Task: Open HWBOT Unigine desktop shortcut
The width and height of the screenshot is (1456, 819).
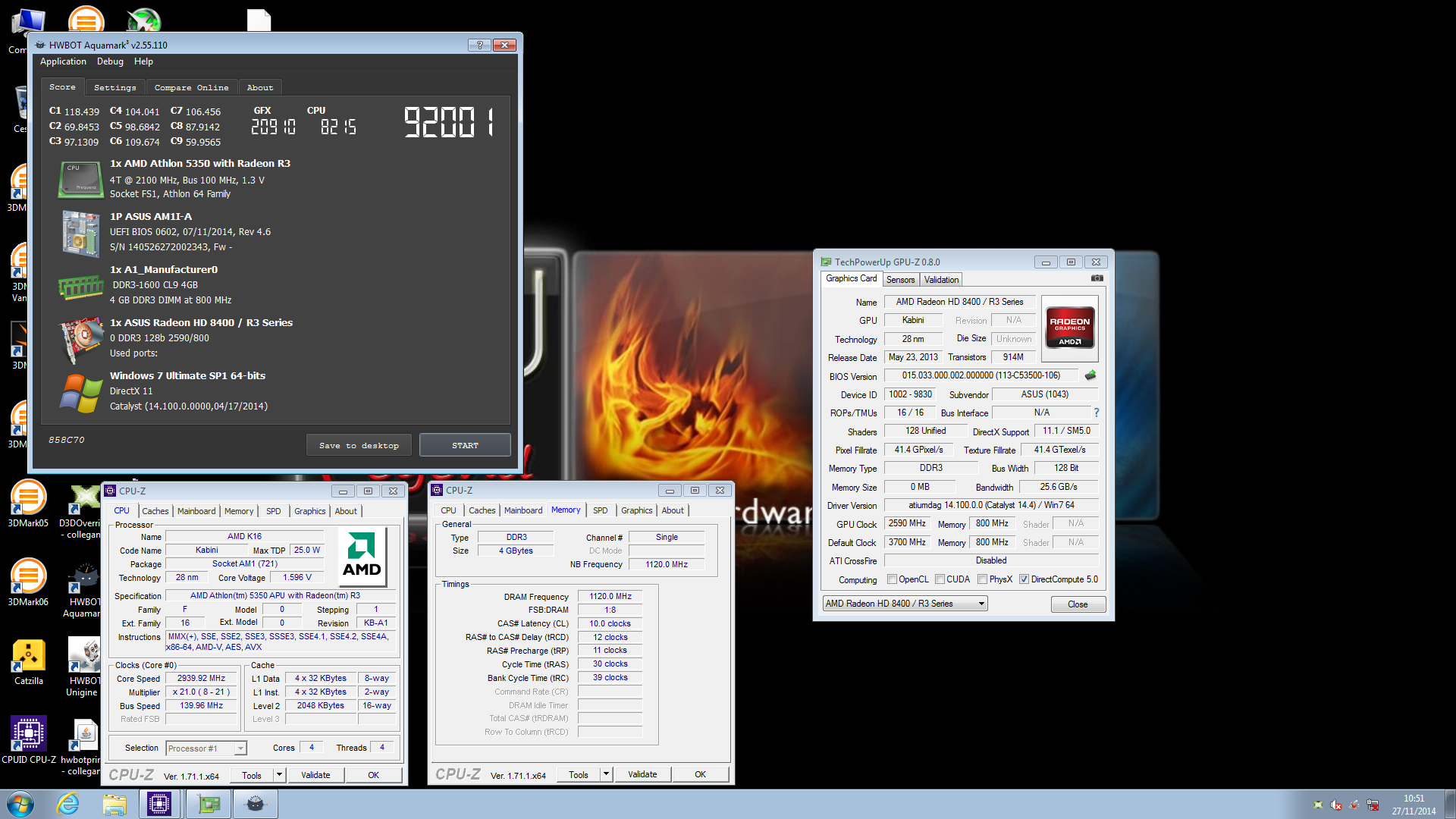Action: coord(83,667)
